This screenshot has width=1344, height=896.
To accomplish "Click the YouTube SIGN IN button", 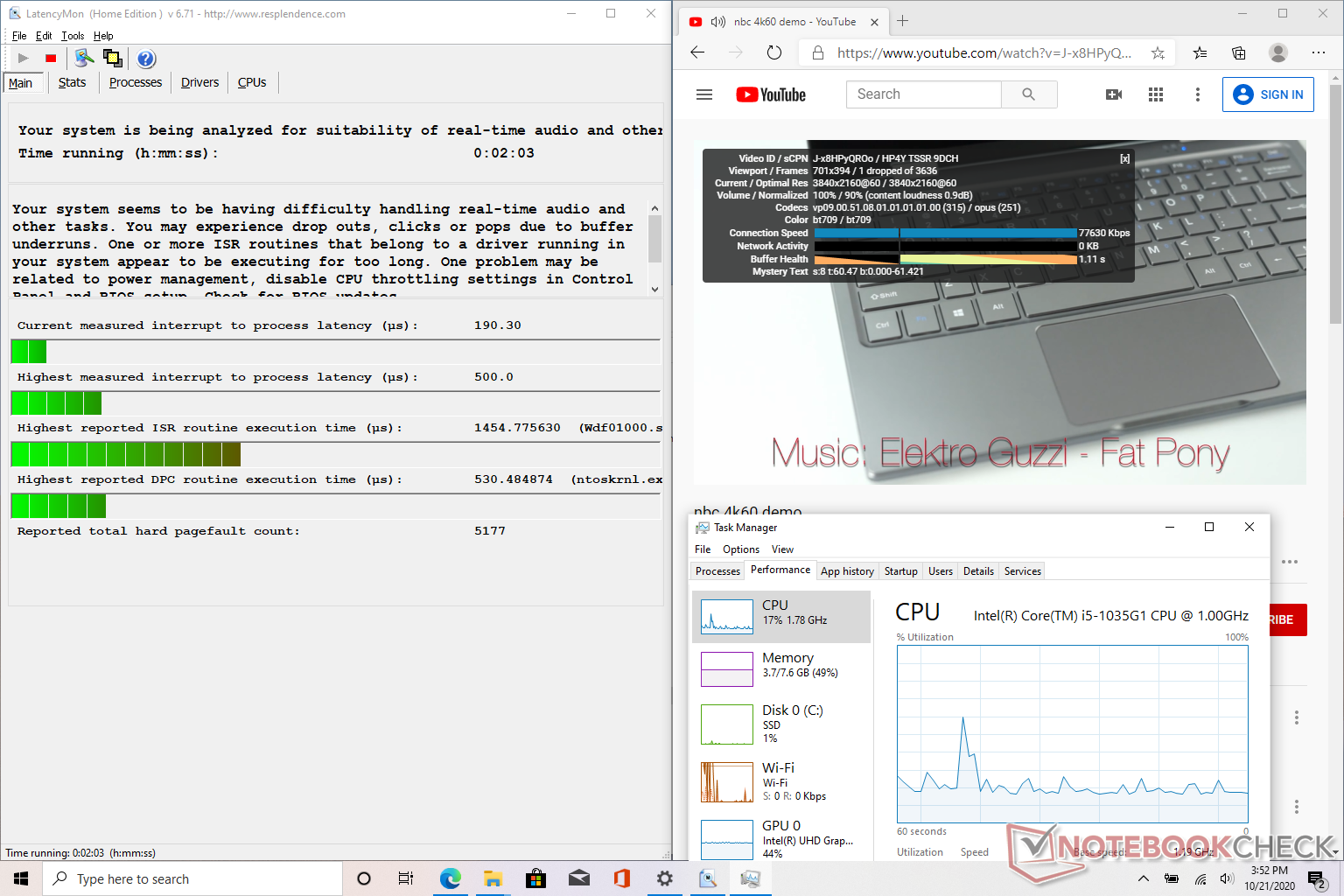I will click(x=1267, y=94).
